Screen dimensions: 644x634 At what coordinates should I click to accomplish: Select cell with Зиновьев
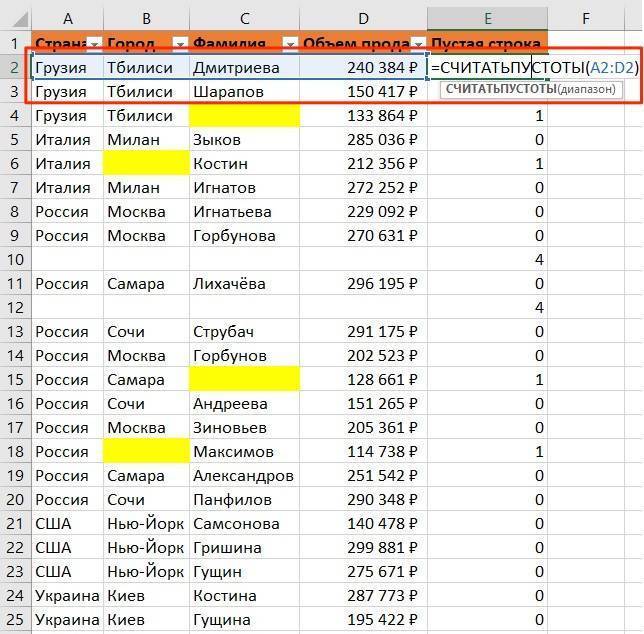pos(244,427)
